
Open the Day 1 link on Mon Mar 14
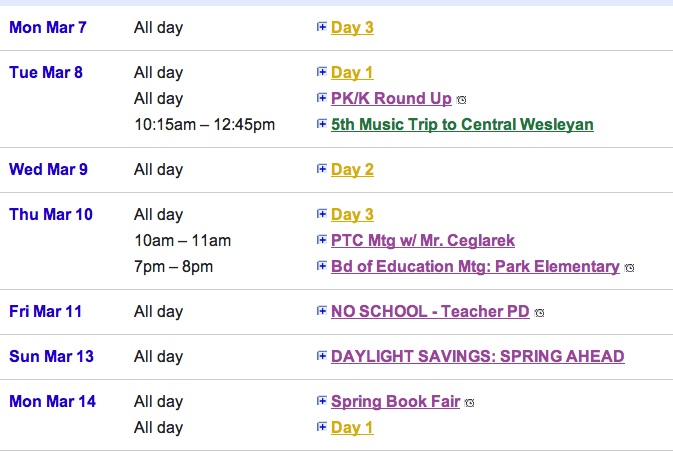coord(352,427)
